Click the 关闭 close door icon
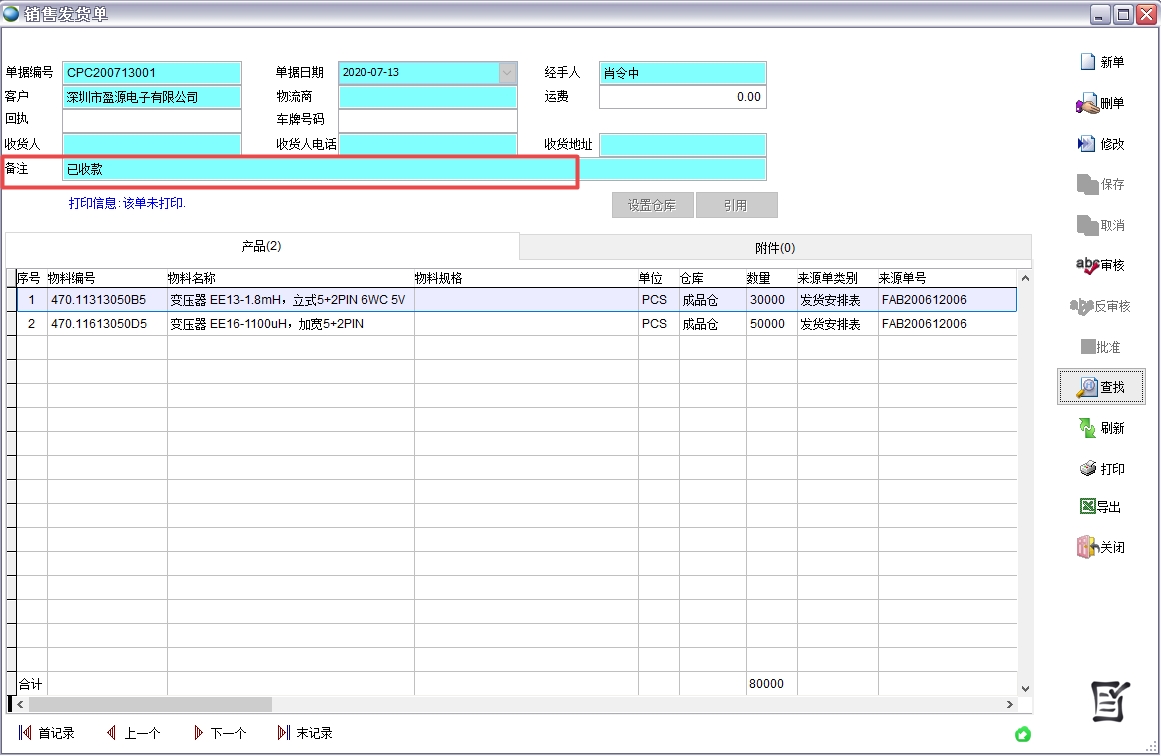1161x756 pixels. (1087, 548)
